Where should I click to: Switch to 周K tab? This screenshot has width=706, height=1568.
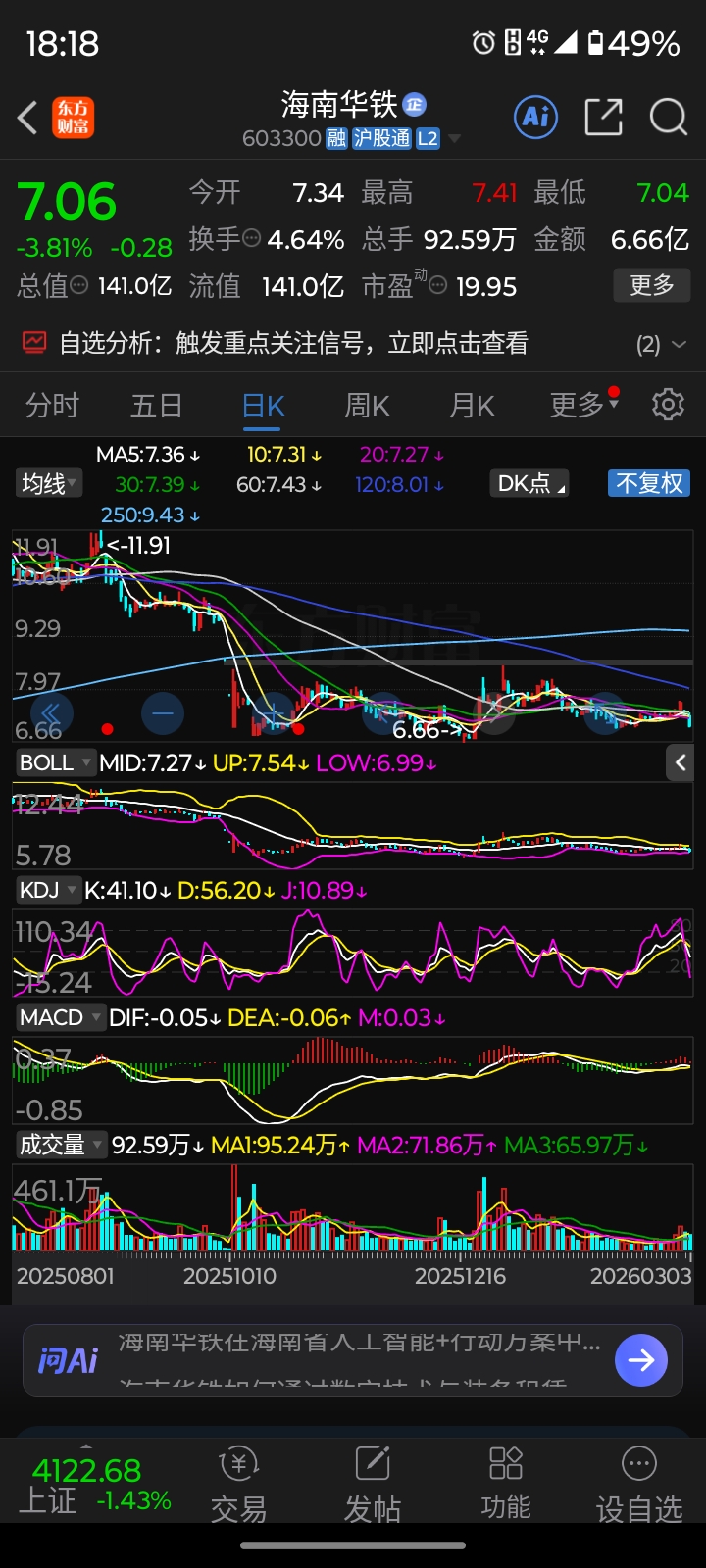(x=367, y=405)
